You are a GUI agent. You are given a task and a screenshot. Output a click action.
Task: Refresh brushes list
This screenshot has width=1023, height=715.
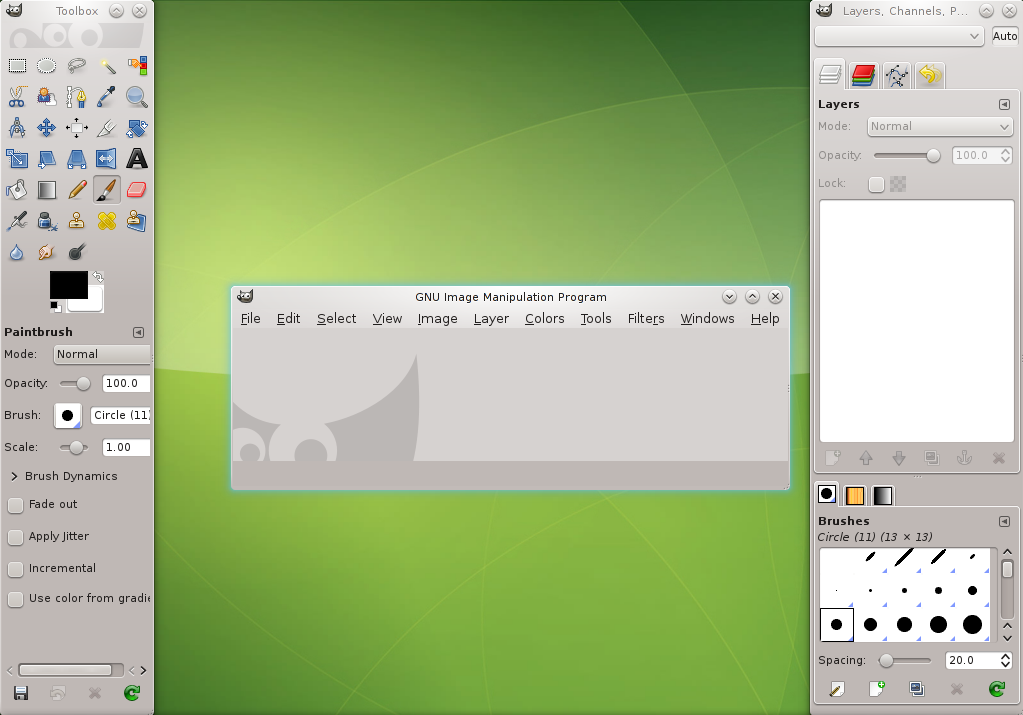(x=997, y=689)
